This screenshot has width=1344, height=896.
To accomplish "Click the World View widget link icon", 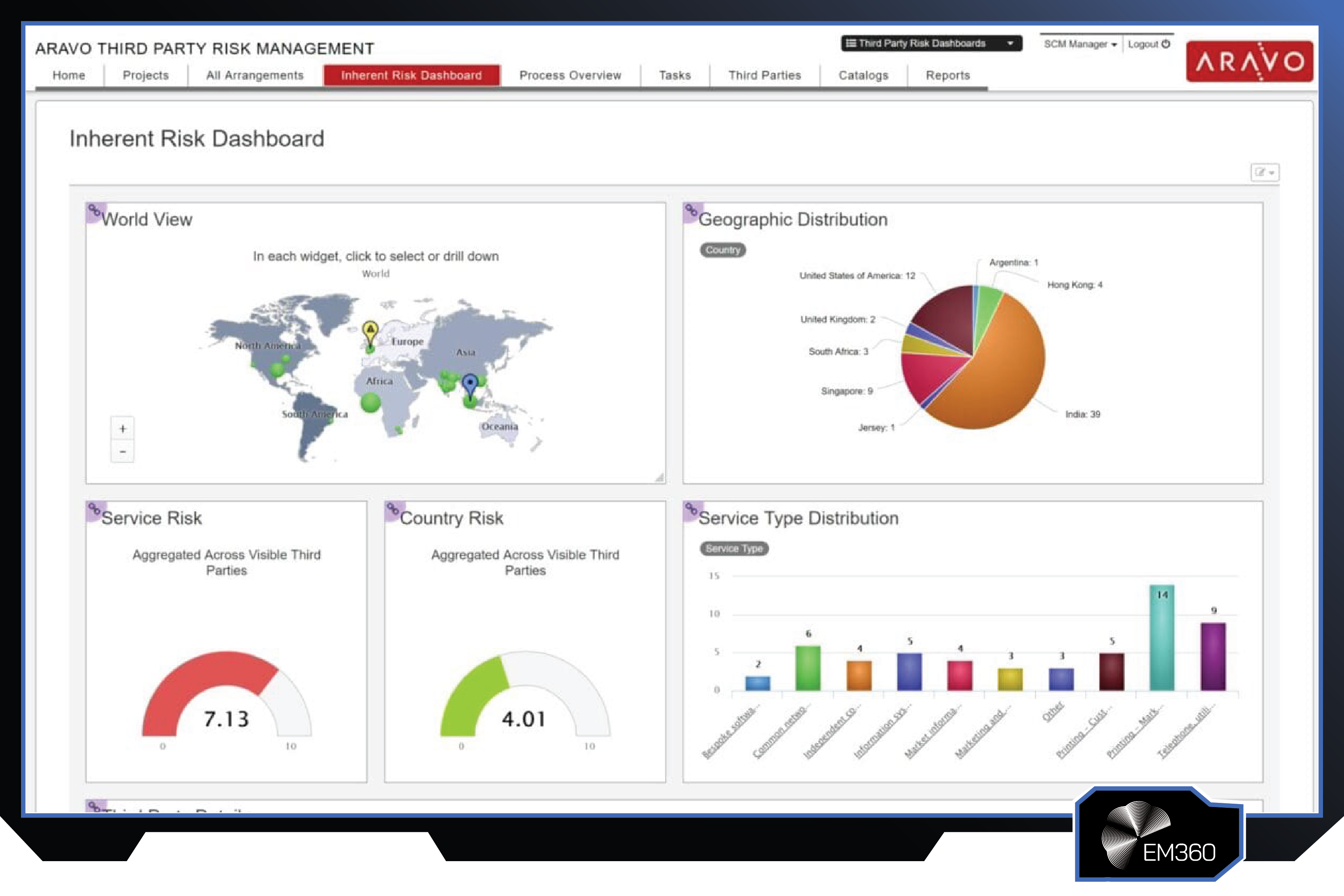I will point(95,211).
